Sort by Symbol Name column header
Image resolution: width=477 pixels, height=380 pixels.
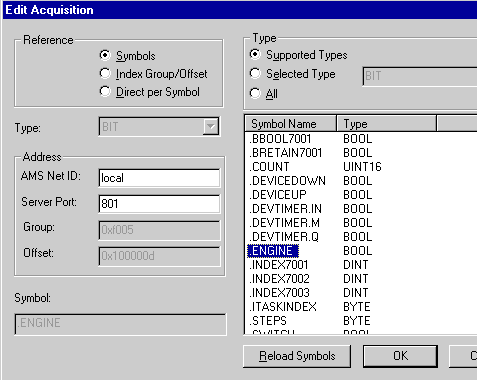[x=291, y=124]
